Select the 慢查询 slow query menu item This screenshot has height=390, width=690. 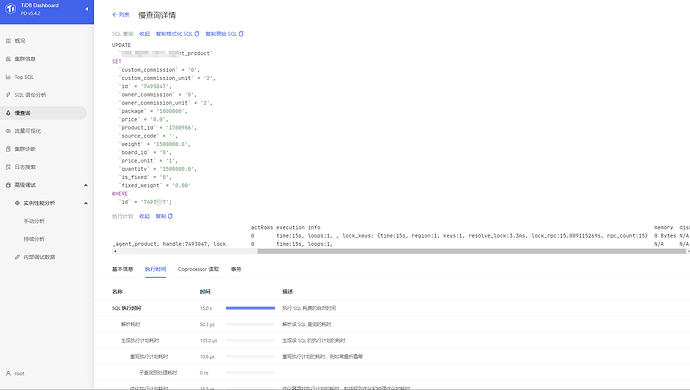pyautogui.click(x=44, y=113)
